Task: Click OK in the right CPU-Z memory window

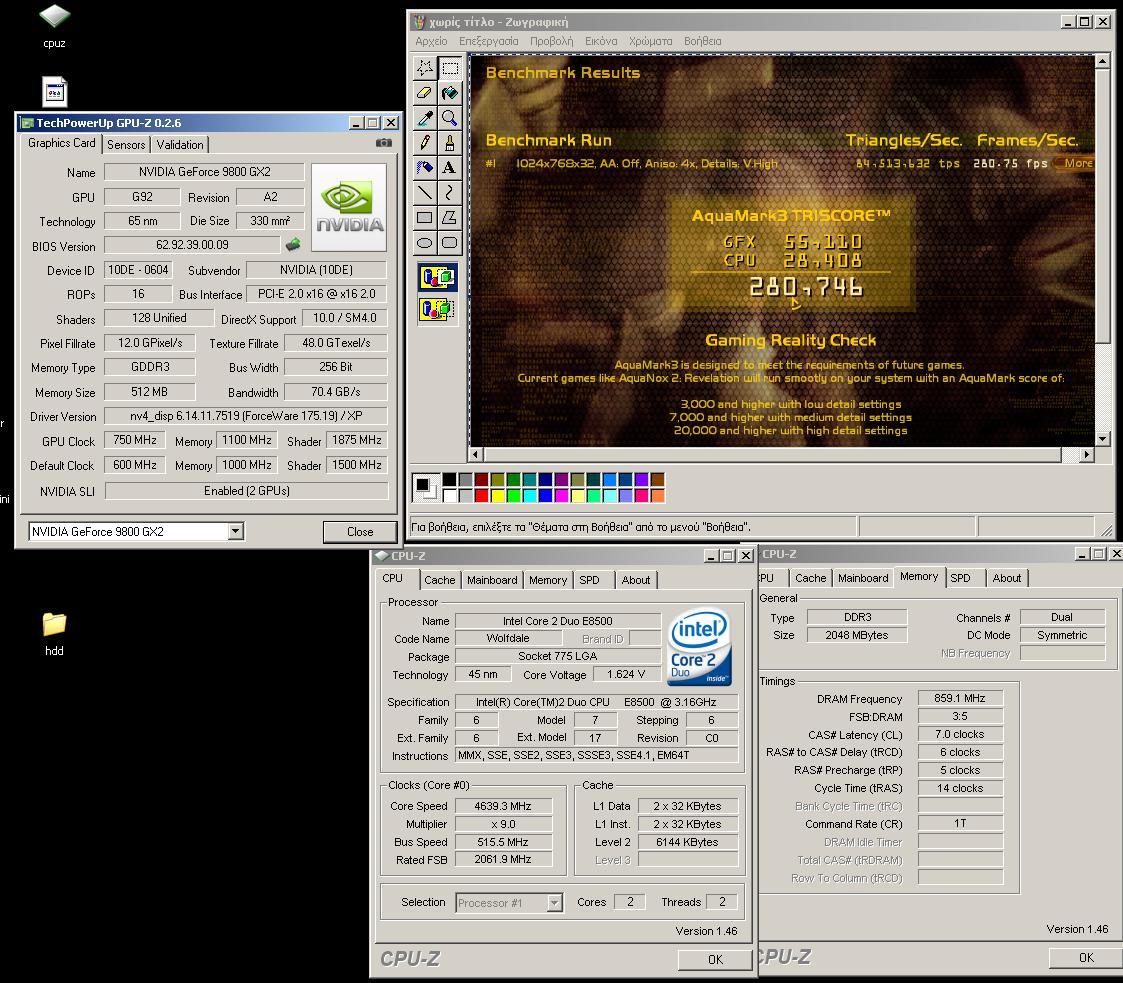Action: 1086,957
